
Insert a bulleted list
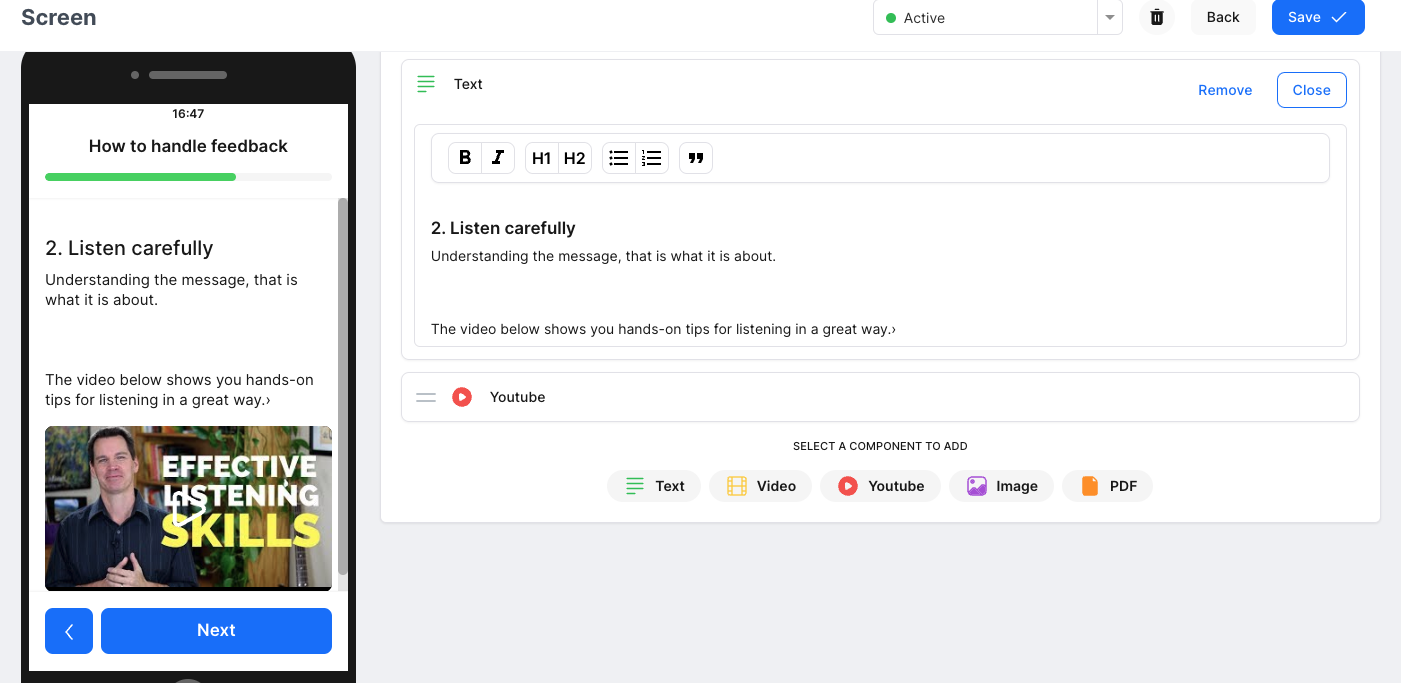[x=618, y=157]
